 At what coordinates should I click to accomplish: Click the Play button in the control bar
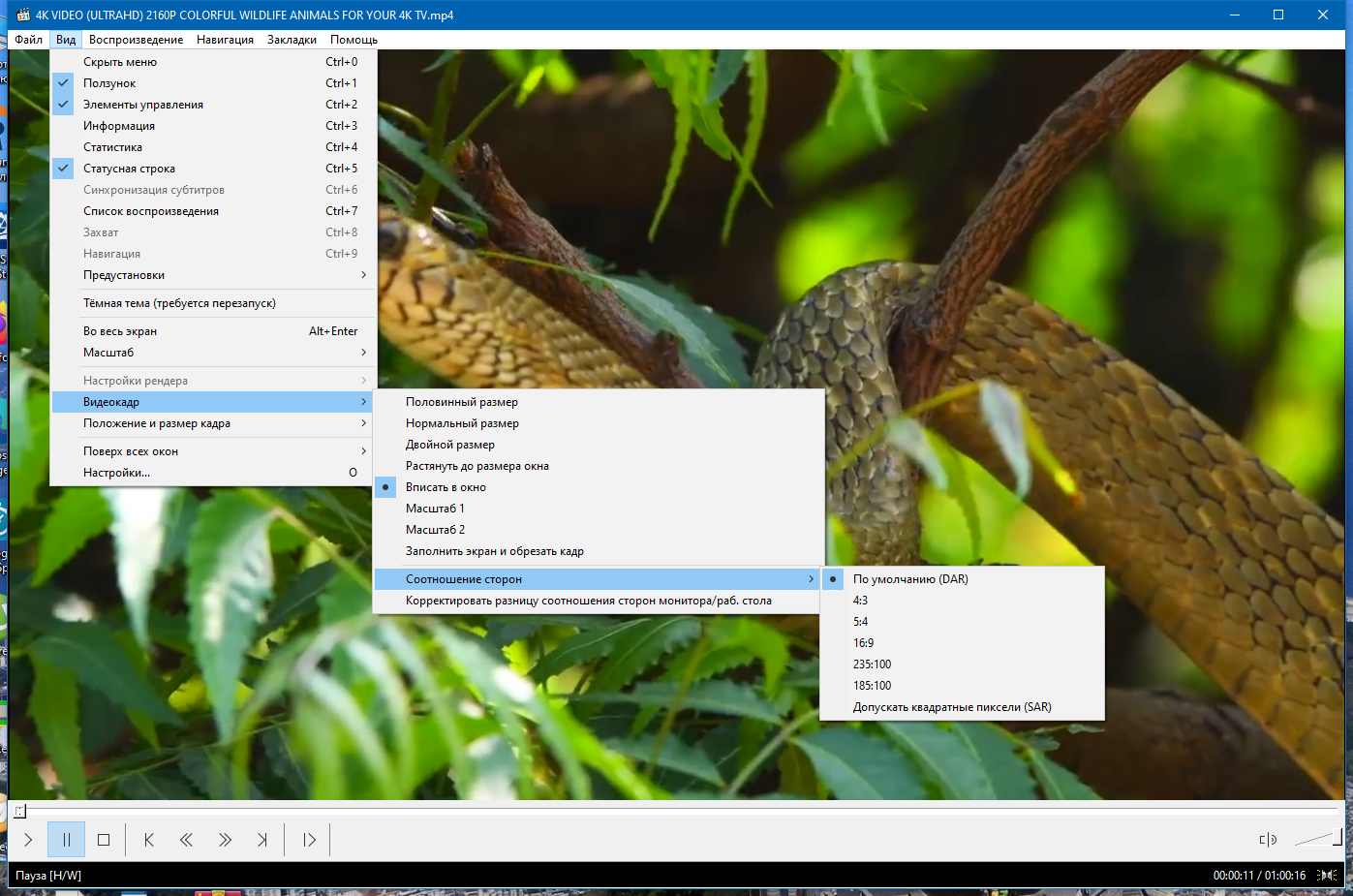tap(28, 840)
